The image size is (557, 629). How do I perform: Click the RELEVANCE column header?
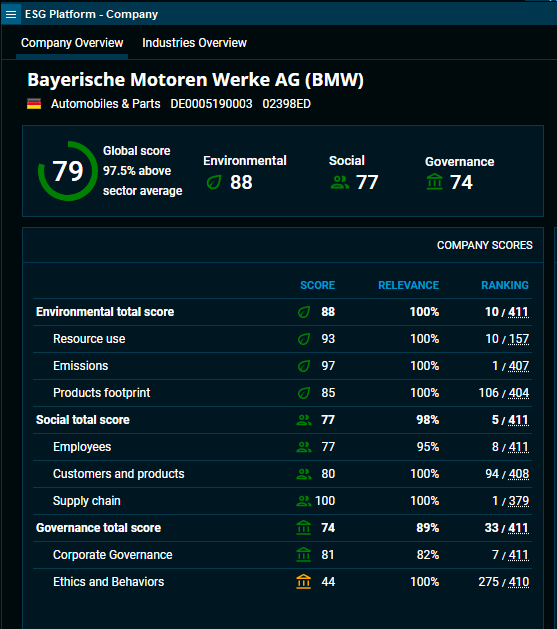click(x=408, y=285)
